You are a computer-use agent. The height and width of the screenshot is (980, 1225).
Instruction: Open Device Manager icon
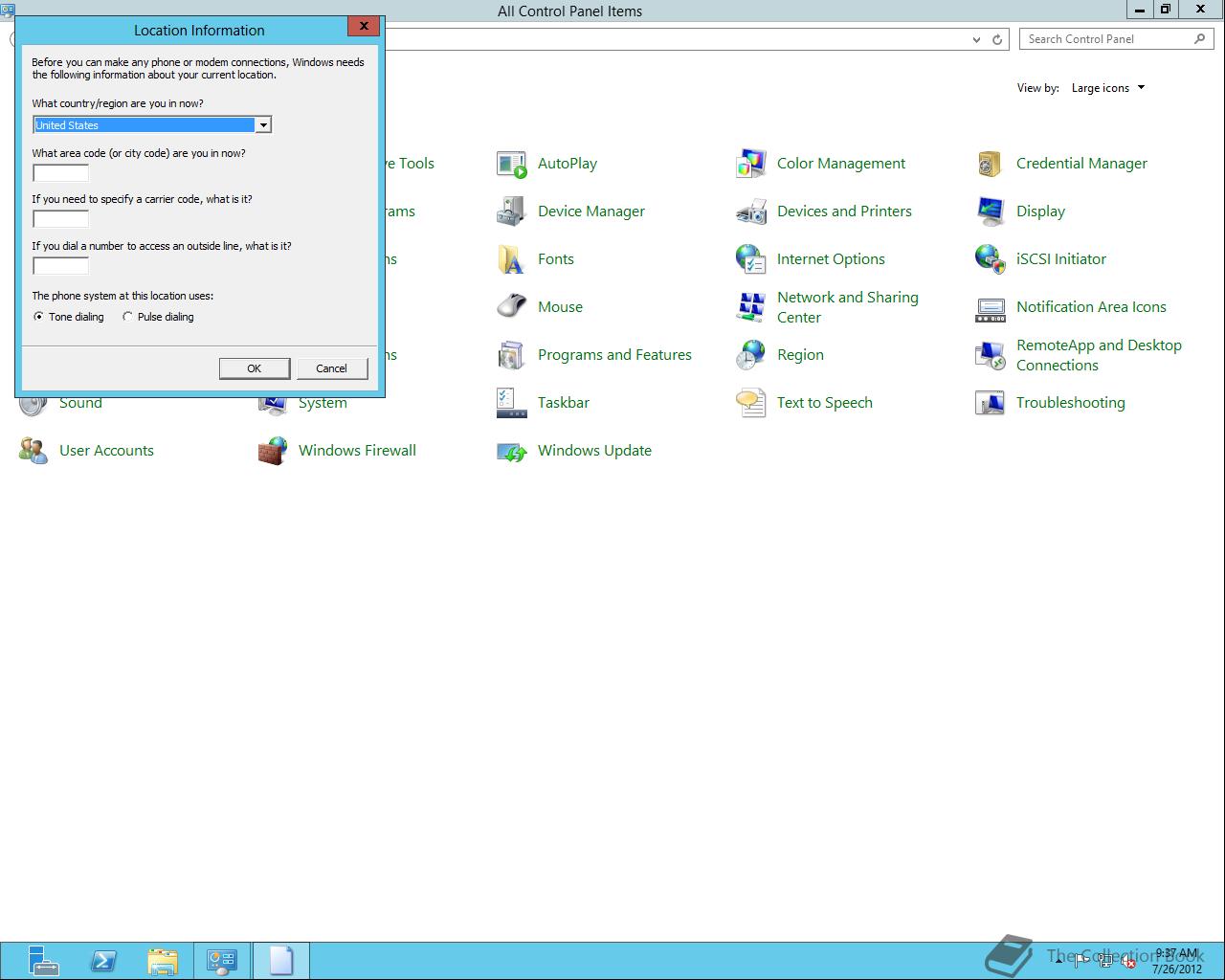[512, 212]
